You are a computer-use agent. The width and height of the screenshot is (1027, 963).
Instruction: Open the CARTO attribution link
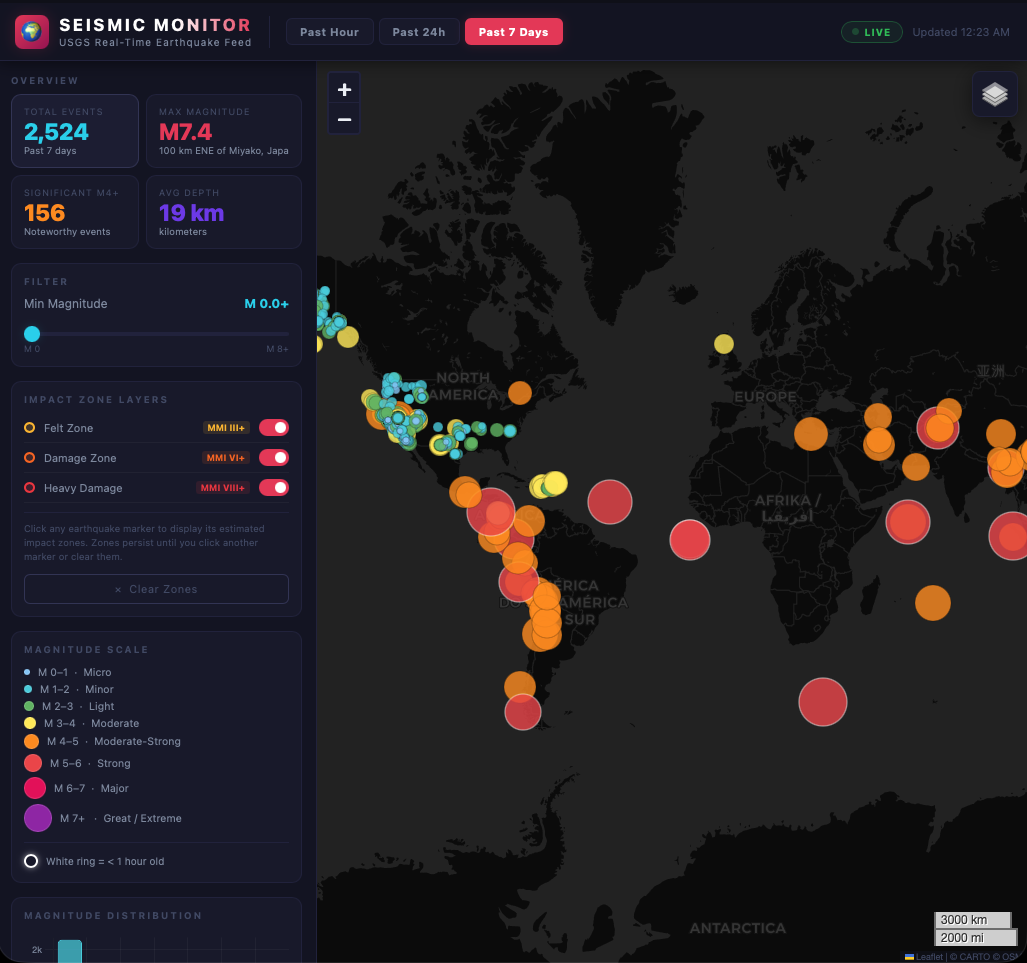pos(972,956)
